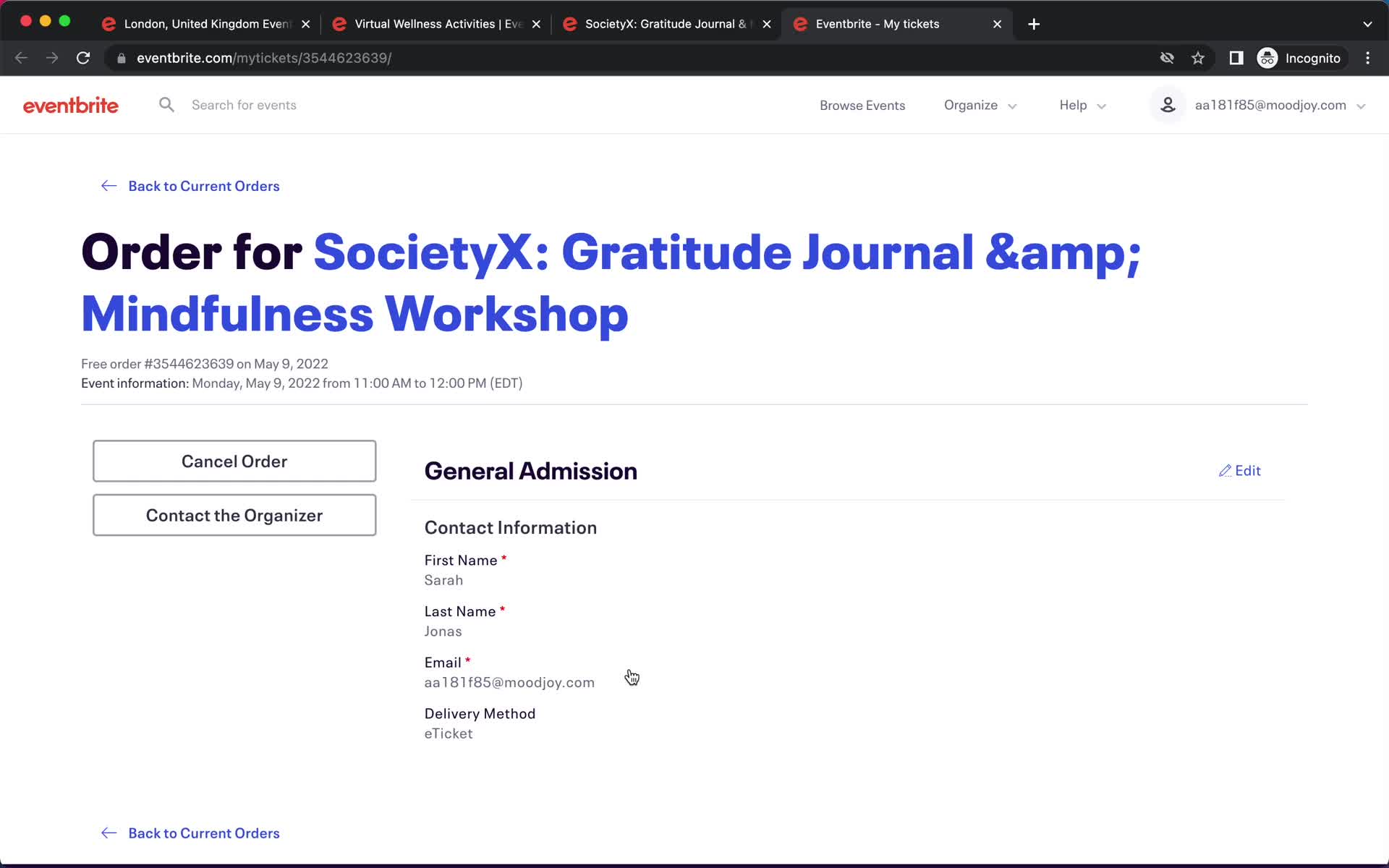
Task: Click Contact the Organizer button
Action: pos(234,515)
